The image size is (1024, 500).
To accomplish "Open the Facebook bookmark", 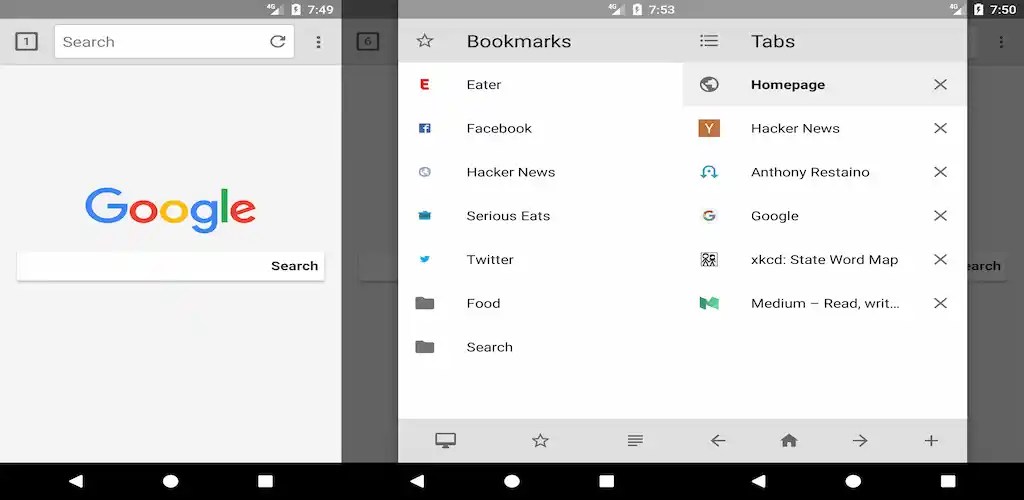I will point(540,129).
